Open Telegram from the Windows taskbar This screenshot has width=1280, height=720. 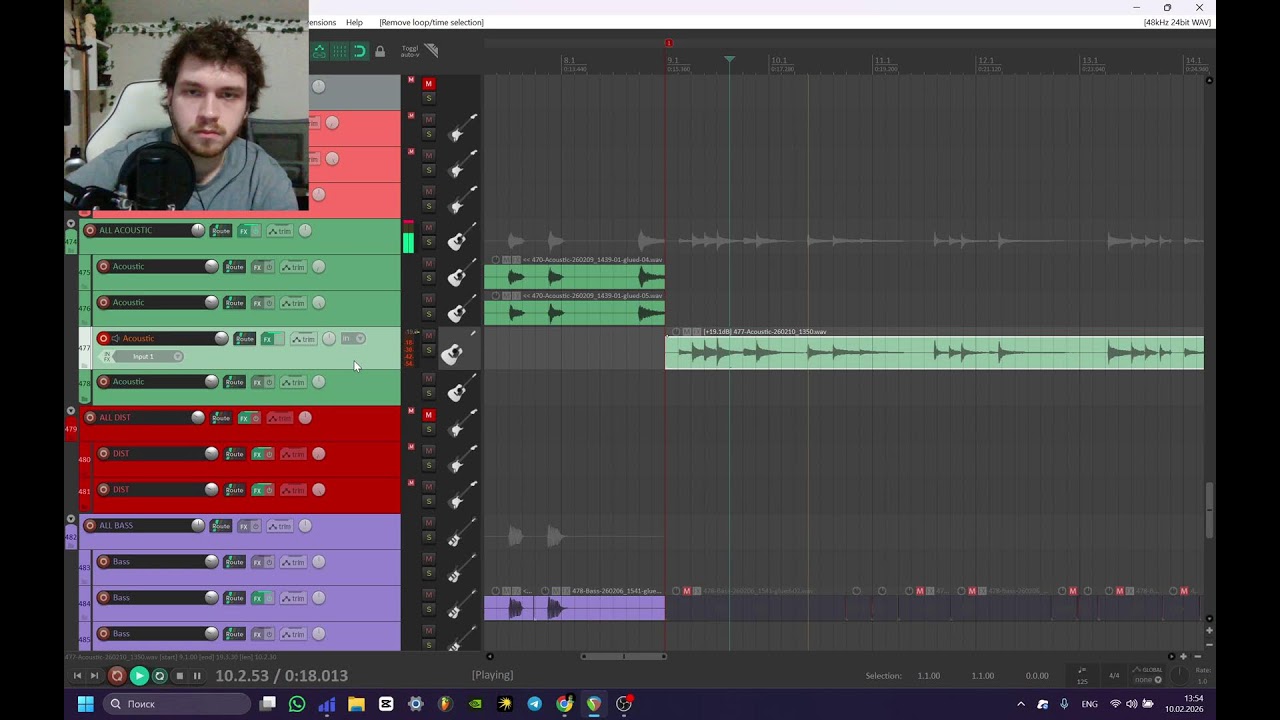[x=535, y=704]
